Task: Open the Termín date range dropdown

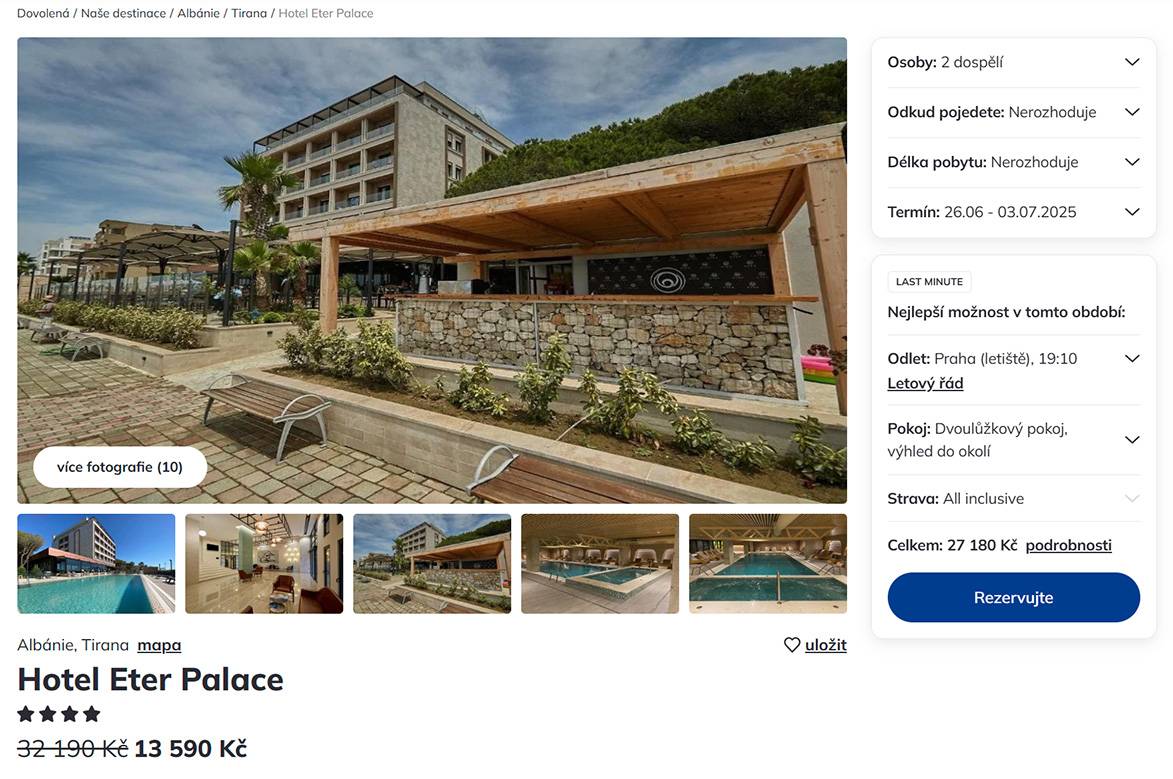Action: pos(1131,212)
